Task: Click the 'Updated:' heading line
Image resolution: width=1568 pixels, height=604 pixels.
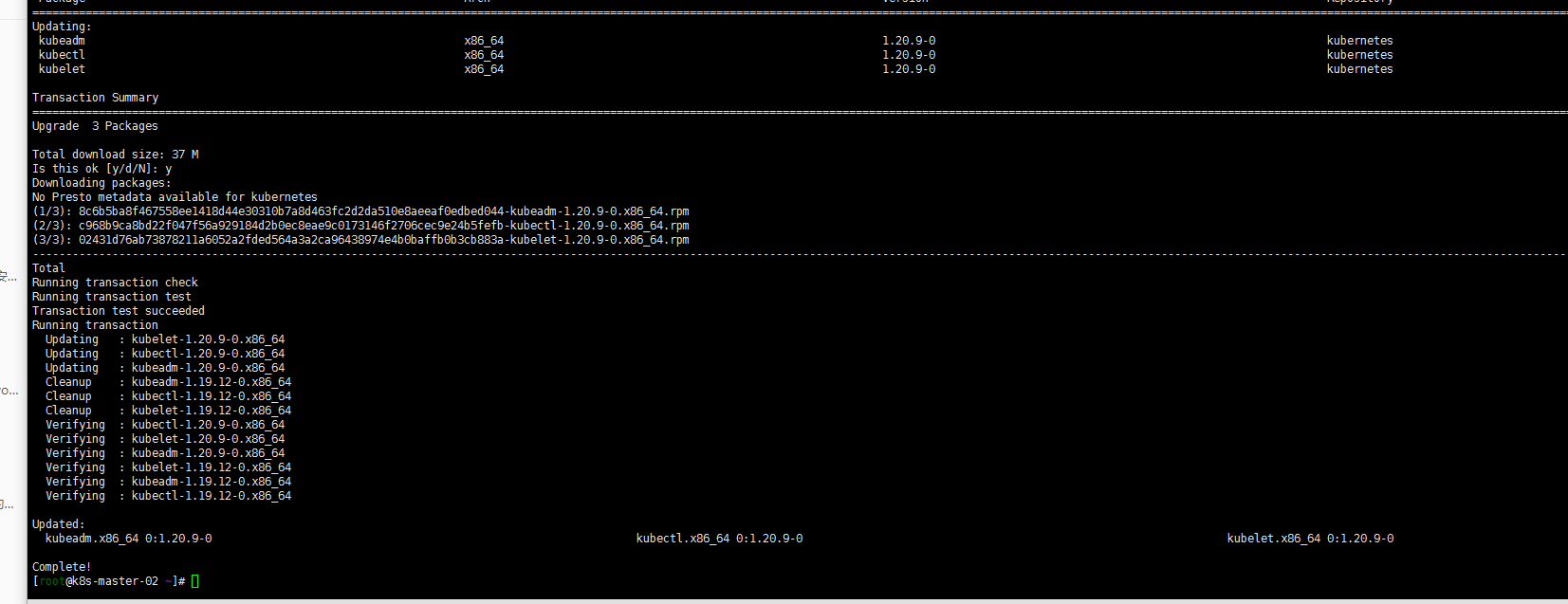Action: coord(58,524)
